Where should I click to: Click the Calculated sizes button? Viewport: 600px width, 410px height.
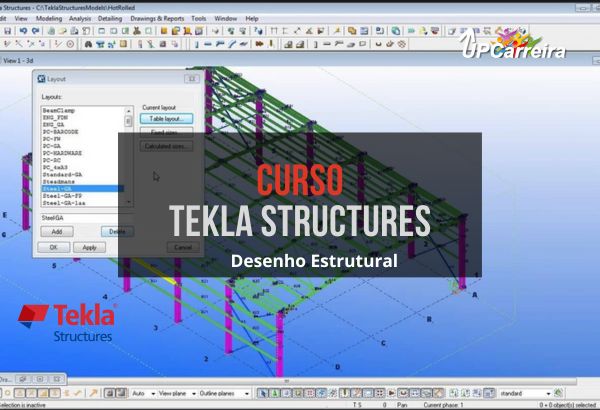pyautogui.click(x=166, y=146)
